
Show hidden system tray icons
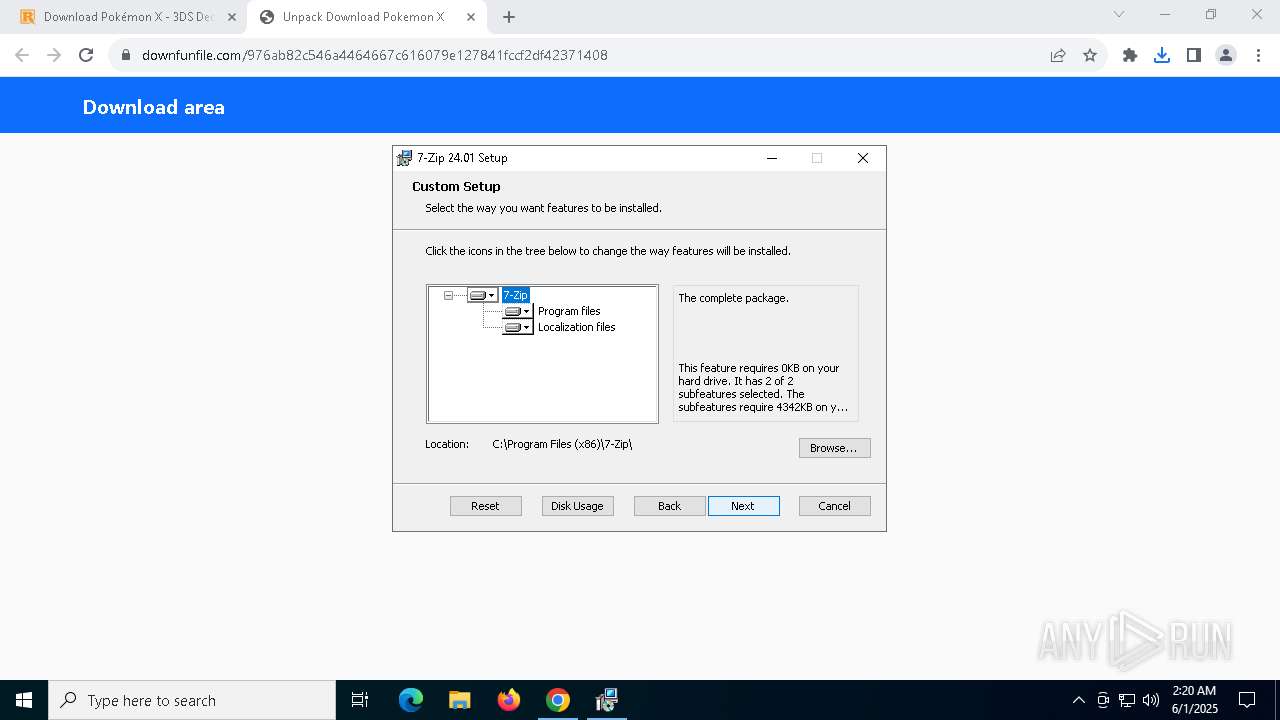[x=1078, y=700]
